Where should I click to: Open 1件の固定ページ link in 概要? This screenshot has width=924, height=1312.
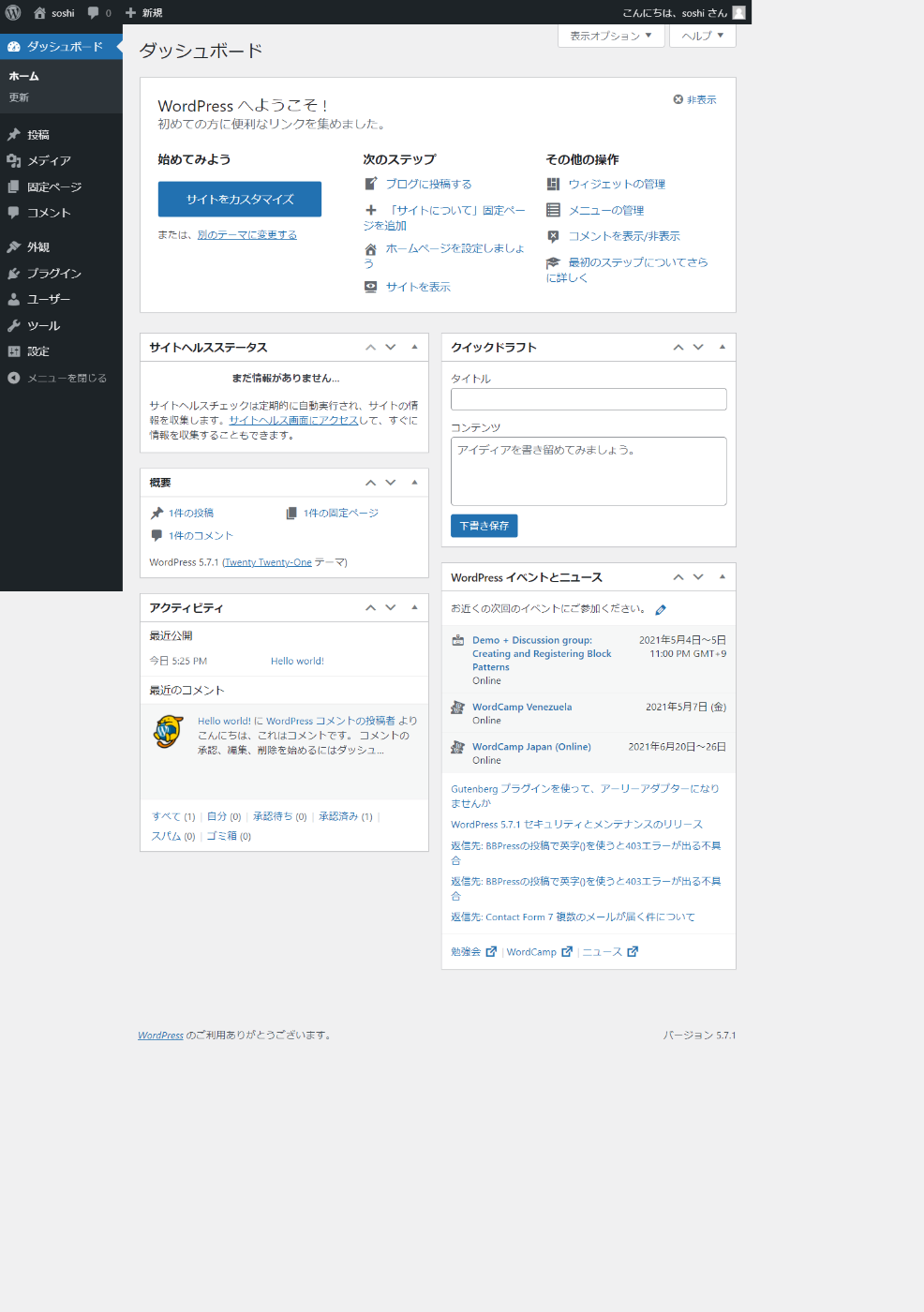tap(341, 513)
